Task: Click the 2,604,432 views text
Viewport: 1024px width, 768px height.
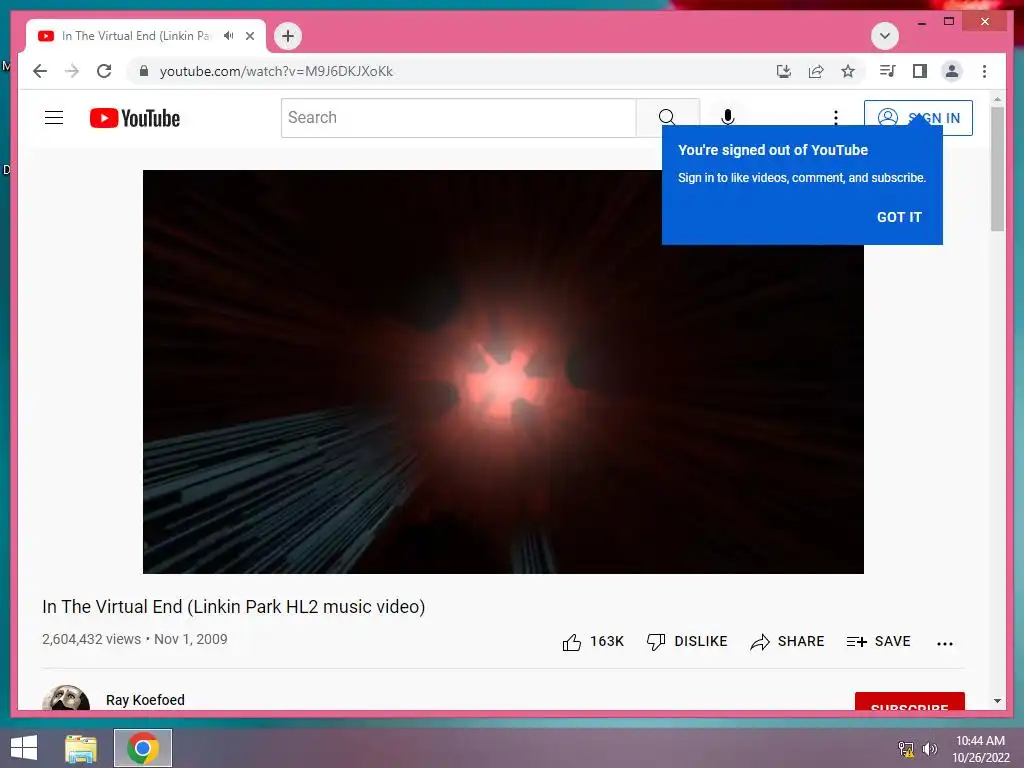Action: [x=91, y=639]
